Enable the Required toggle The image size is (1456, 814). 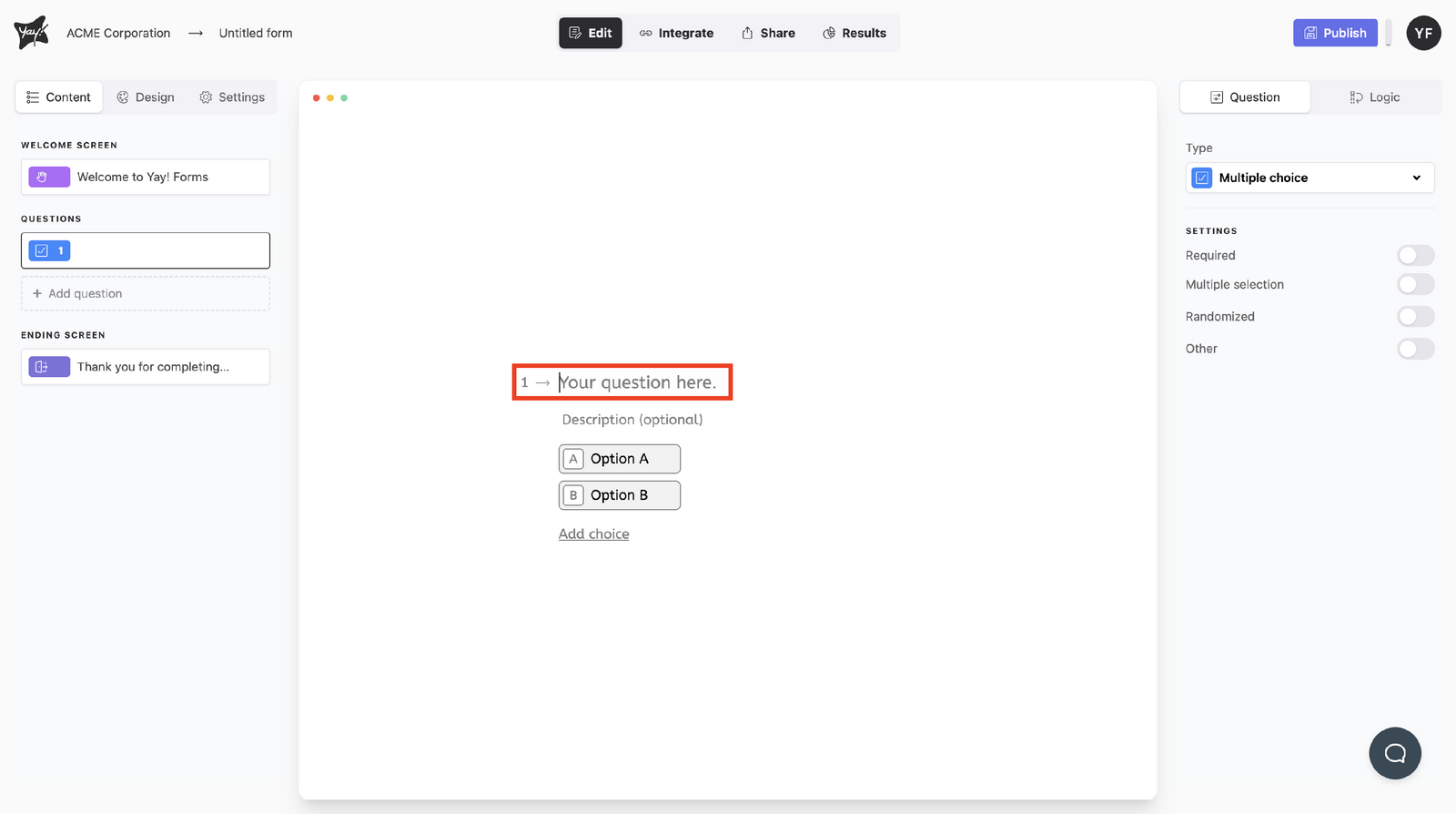(x=1415, y=256)
